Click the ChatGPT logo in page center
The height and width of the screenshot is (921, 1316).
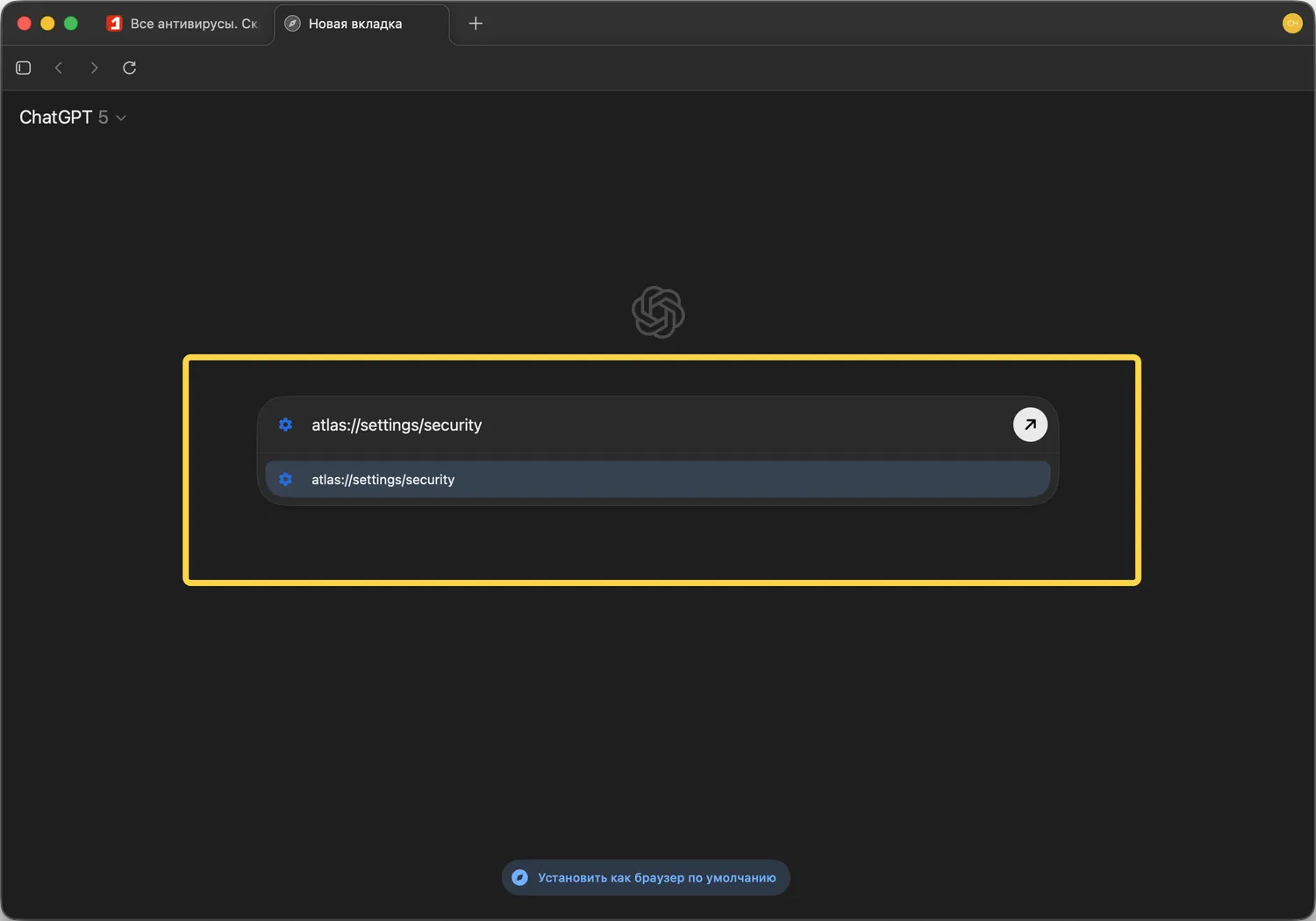coord(658,312)
